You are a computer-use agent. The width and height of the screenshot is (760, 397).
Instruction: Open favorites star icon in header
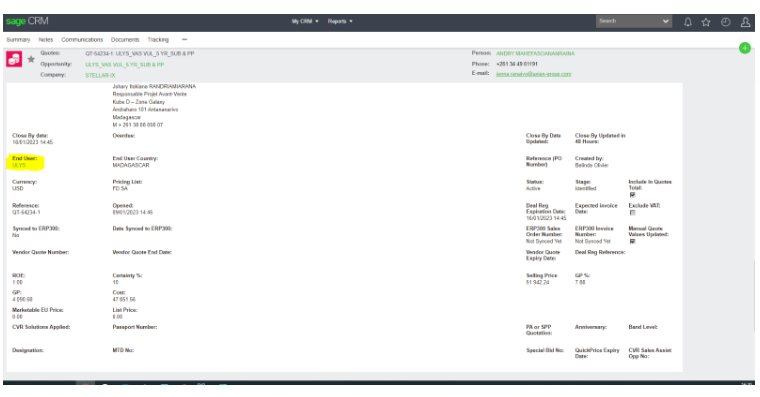coord(706,22)
